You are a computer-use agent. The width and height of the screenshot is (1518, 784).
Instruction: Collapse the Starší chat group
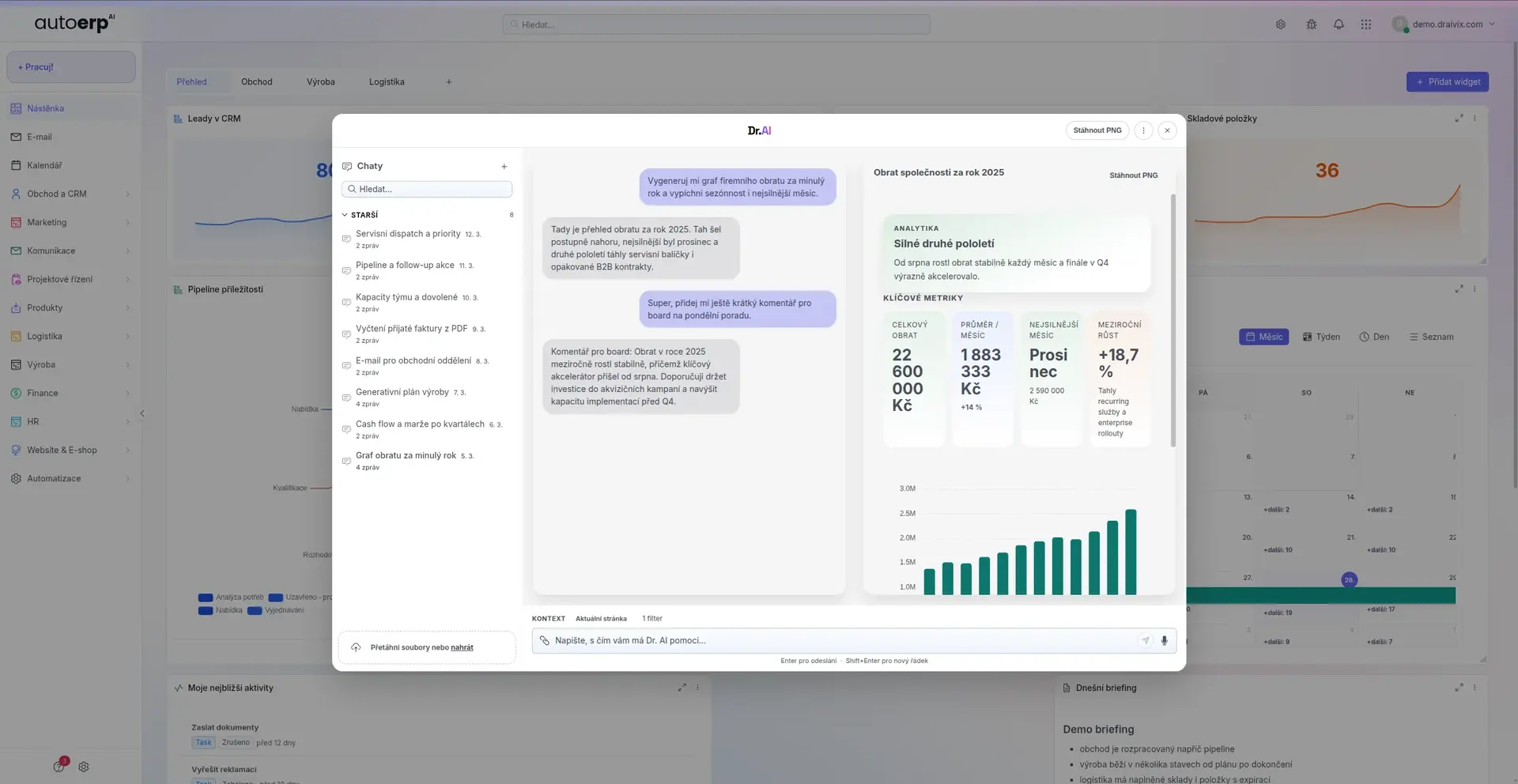click(346, 215)
